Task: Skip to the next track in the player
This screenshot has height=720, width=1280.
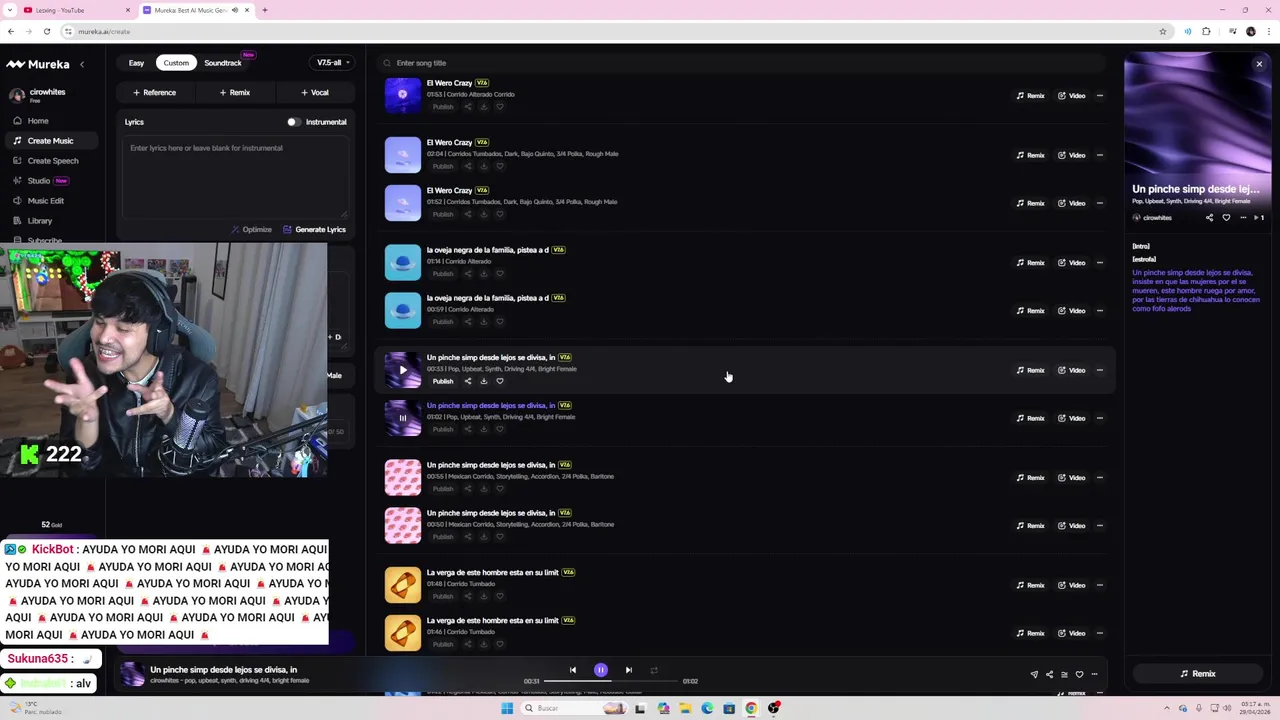Action: click(628, 670)
